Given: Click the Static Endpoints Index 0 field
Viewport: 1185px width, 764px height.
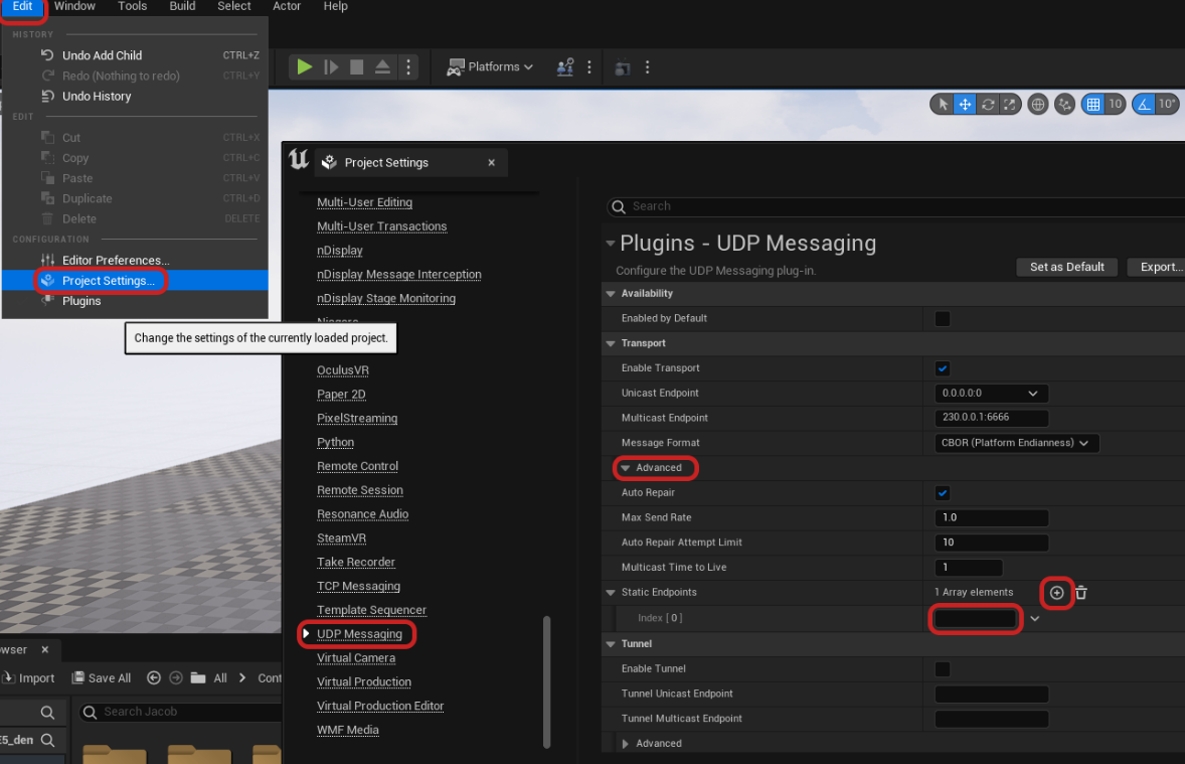Looking at the screenshot, I should pyautogui.click(x=975, y=619).
